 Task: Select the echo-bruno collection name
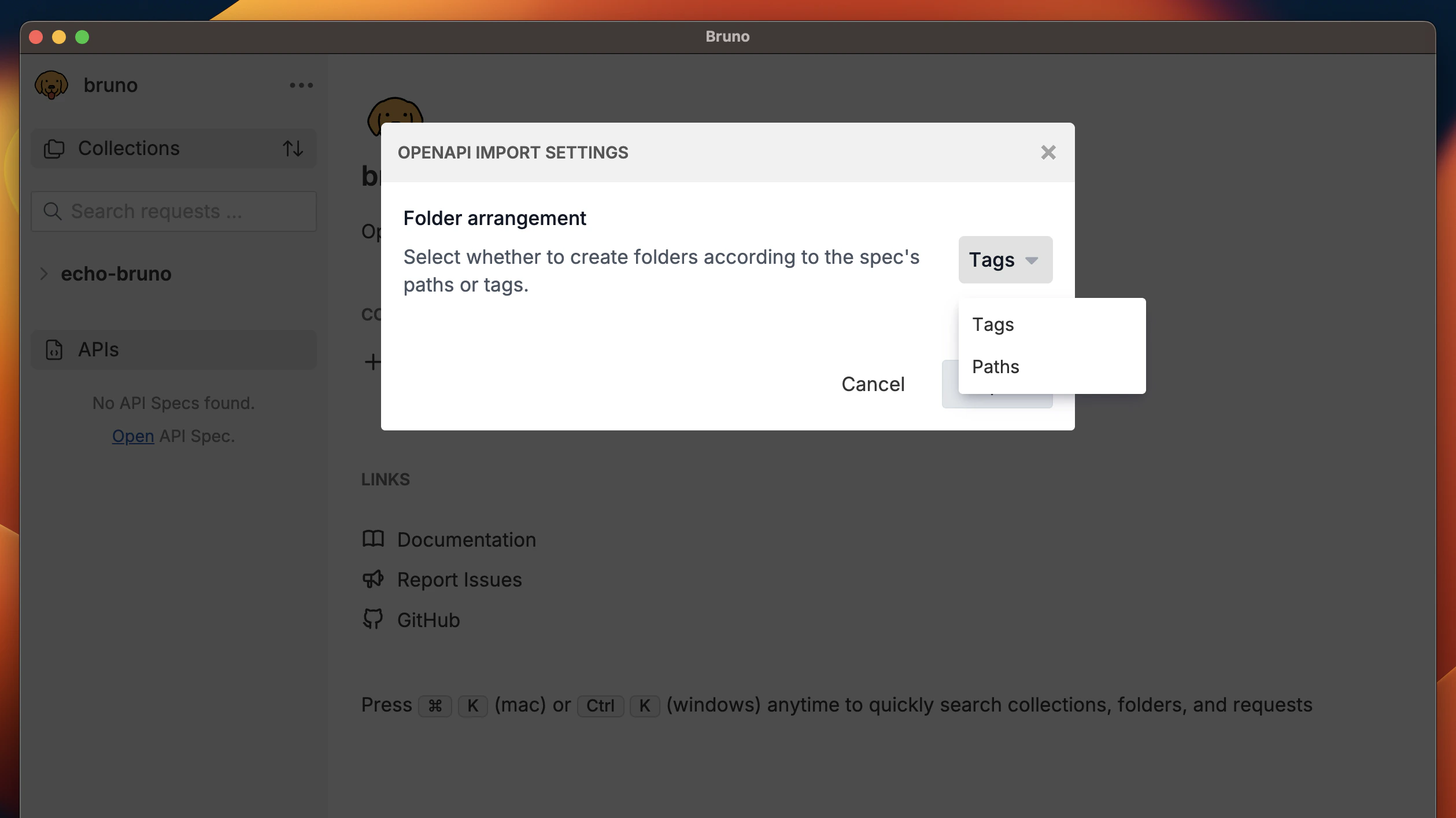116,274
